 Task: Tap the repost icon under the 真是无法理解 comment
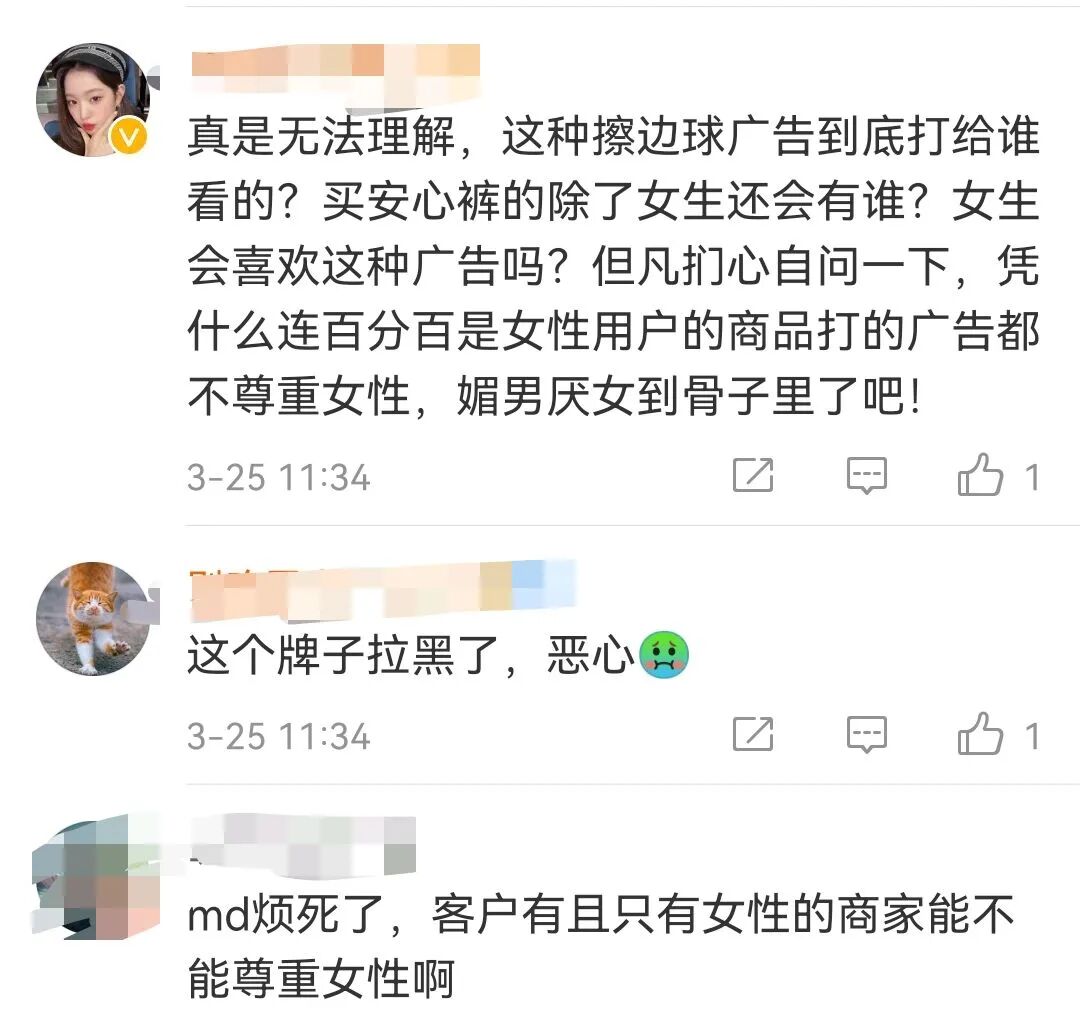[x=753, y=475]
